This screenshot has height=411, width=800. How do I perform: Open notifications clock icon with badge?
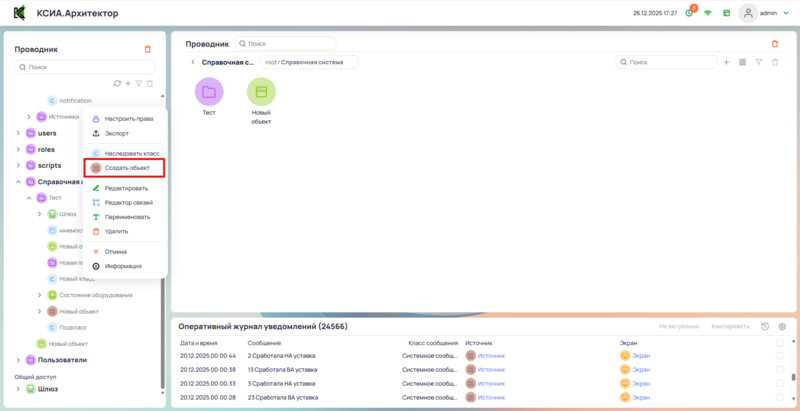tap(689, 13)
